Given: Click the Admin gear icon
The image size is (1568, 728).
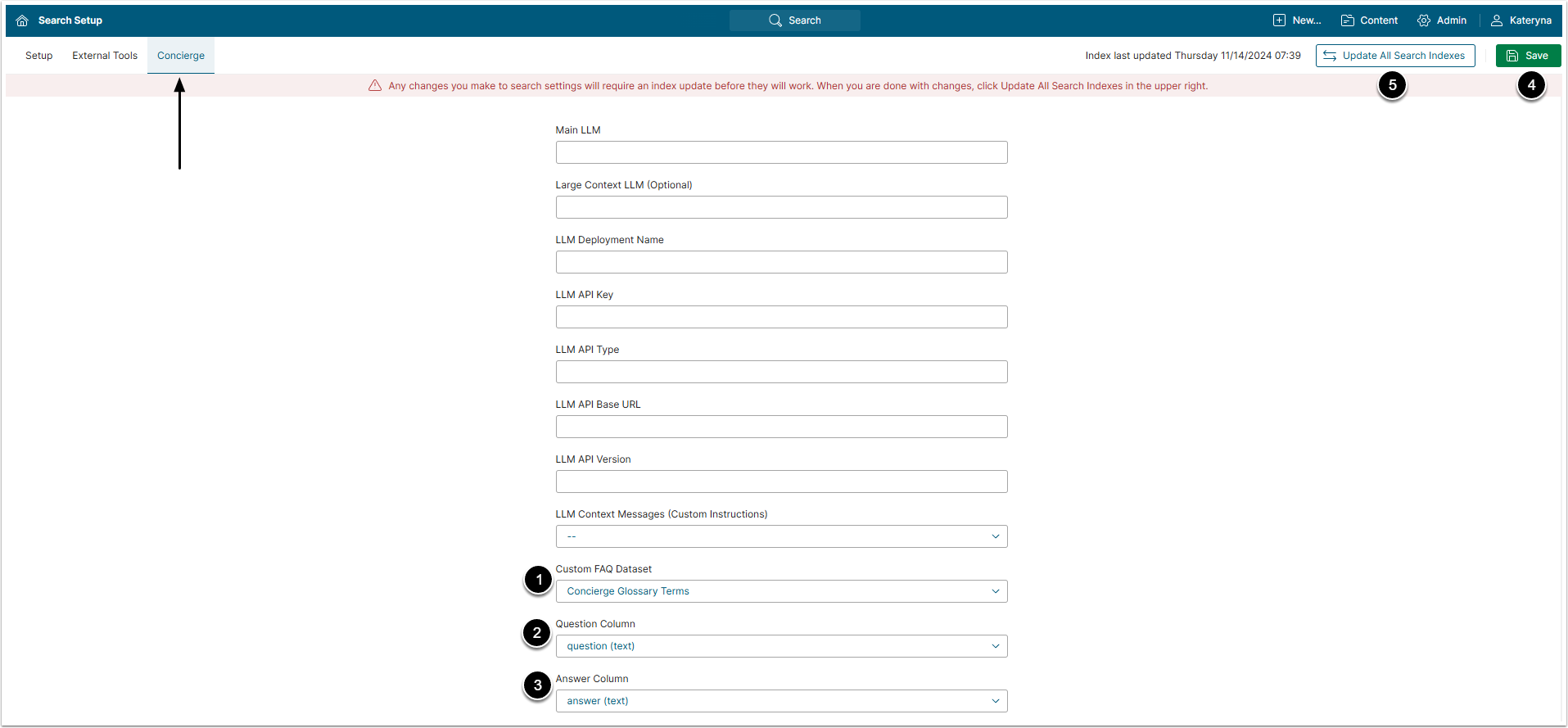Looking at the screenshot, I should pyautogui.click(x=1424, y=20).
